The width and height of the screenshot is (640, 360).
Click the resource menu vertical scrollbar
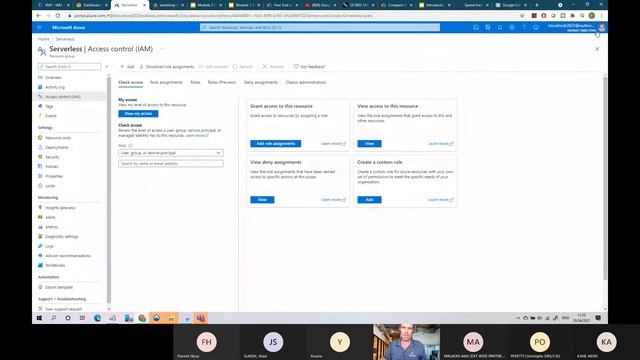tap(109, 190)
